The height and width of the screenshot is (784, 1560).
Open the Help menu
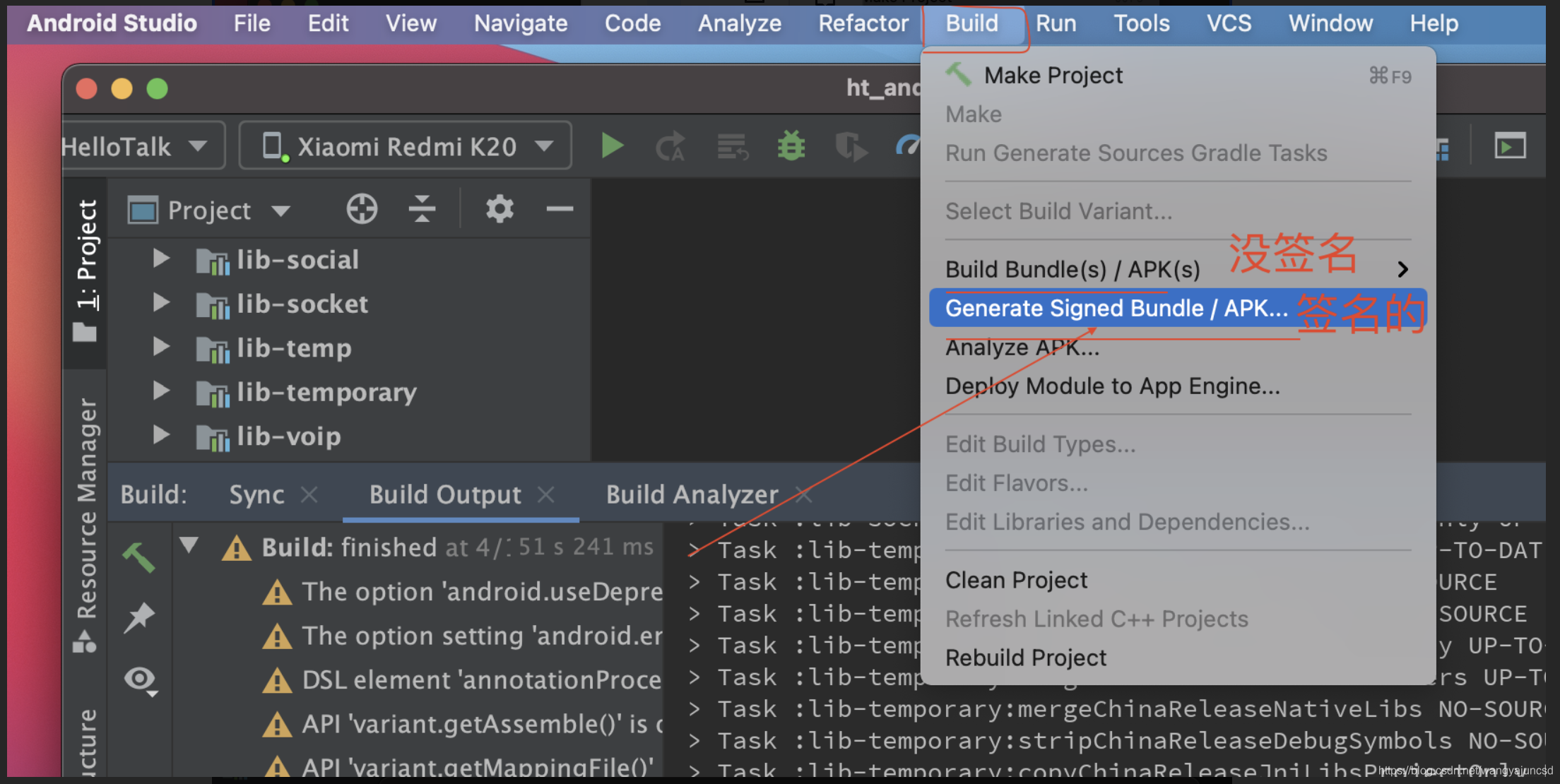pos(1434,23)
